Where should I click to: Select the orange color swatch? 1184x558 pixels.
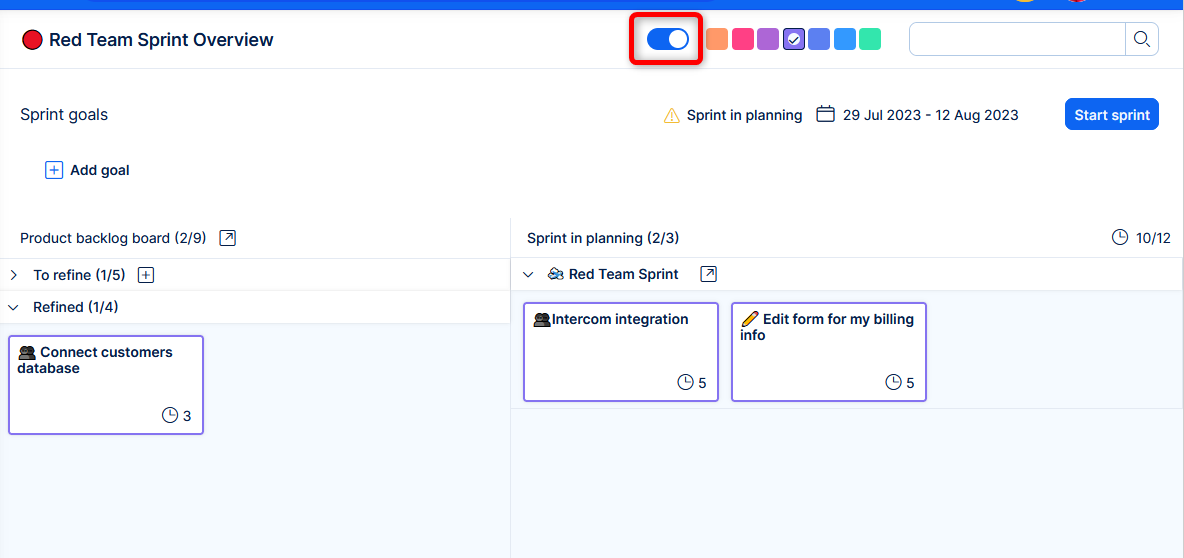coord(716,39)
